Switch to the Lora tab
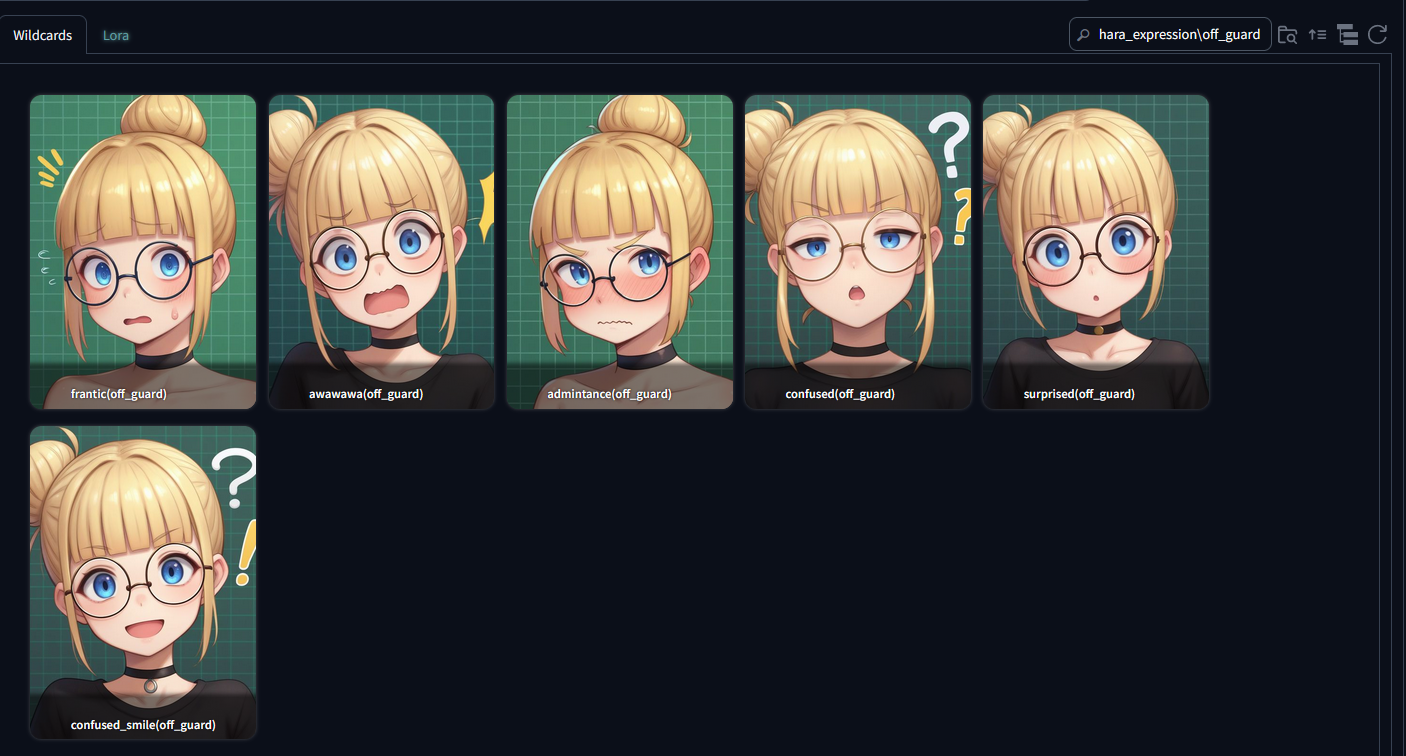Viewport: 1406px width, 756px height. 116,35
